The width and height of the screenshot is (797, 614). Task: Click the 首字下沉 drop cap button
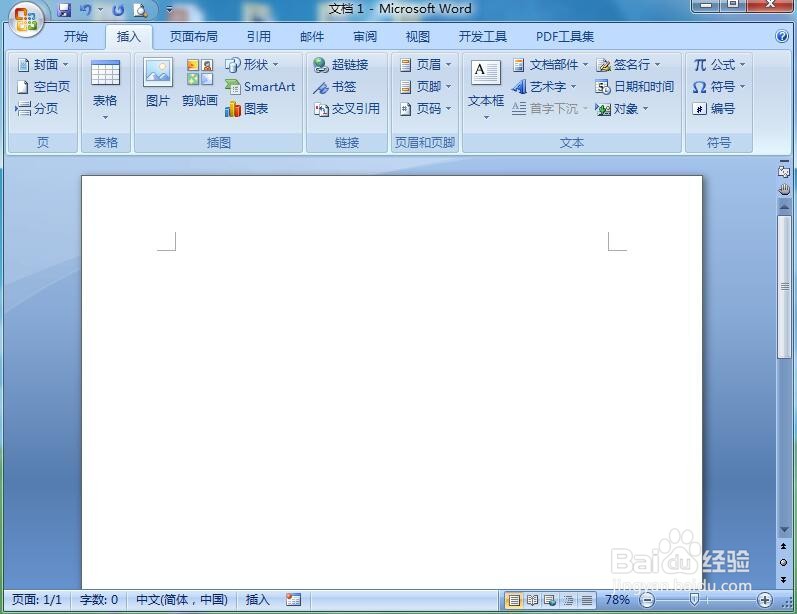pos(550,108)
